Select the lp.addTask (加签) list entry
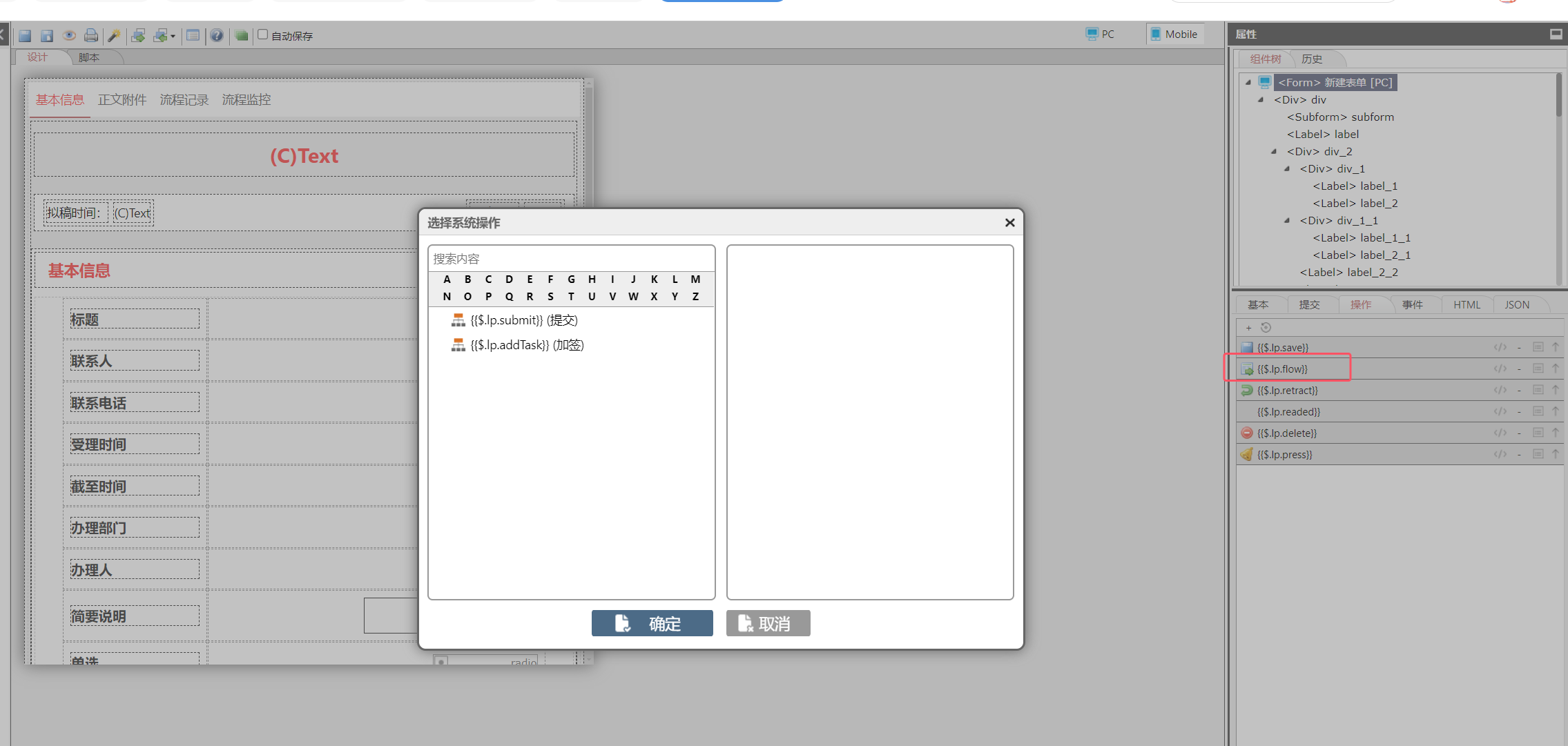The image size is (1568, 746). click(x=527, y=344)
